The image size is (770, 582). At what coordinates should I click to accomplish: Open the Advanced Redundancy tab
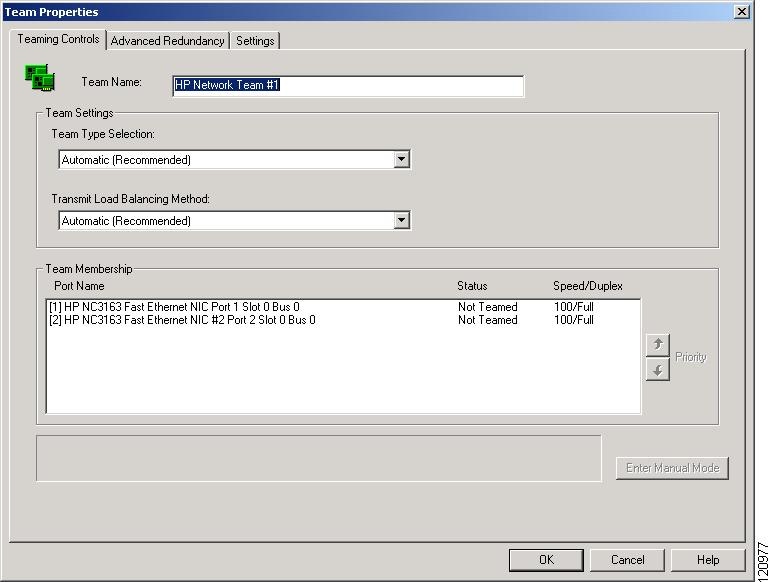(x=167, y=41)
